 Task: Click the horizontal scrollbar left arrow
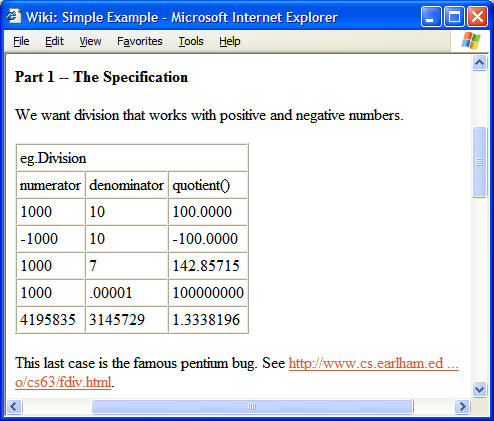[14, 406]
